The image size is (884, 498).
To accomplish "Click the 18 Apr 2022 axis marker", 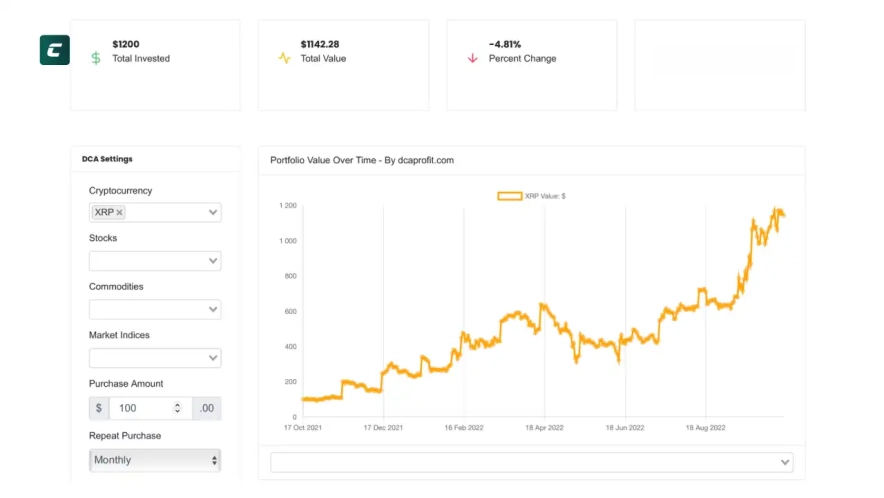I will pyautogui.click(x=544, y=427).
